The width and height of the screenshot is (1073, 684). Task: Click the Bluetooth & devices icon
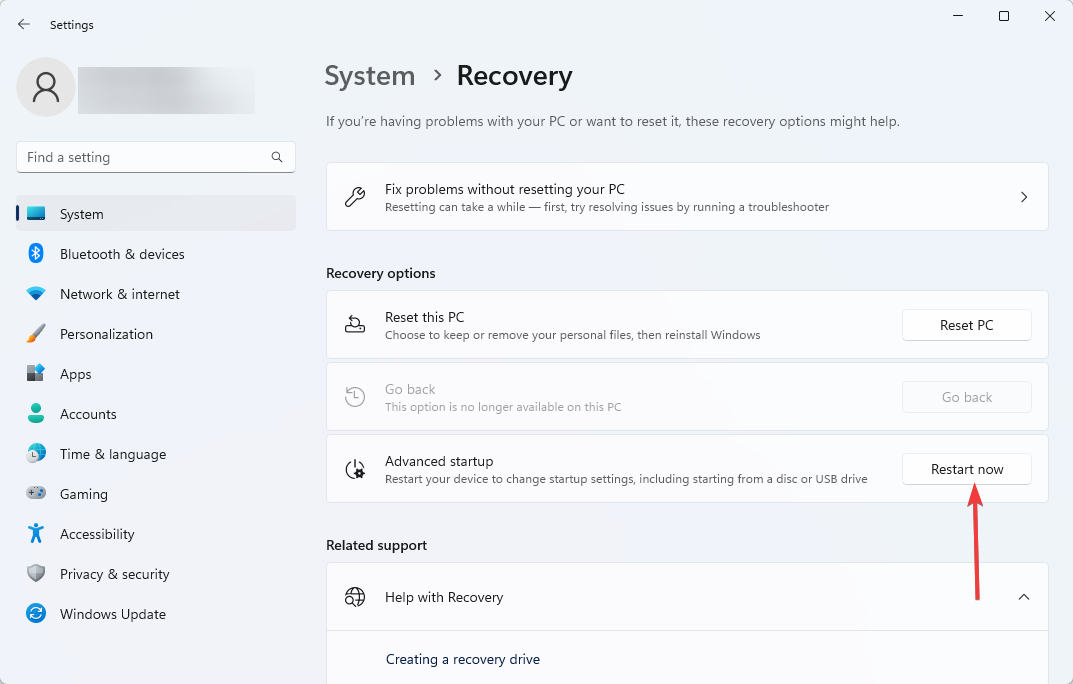point(36,254)
